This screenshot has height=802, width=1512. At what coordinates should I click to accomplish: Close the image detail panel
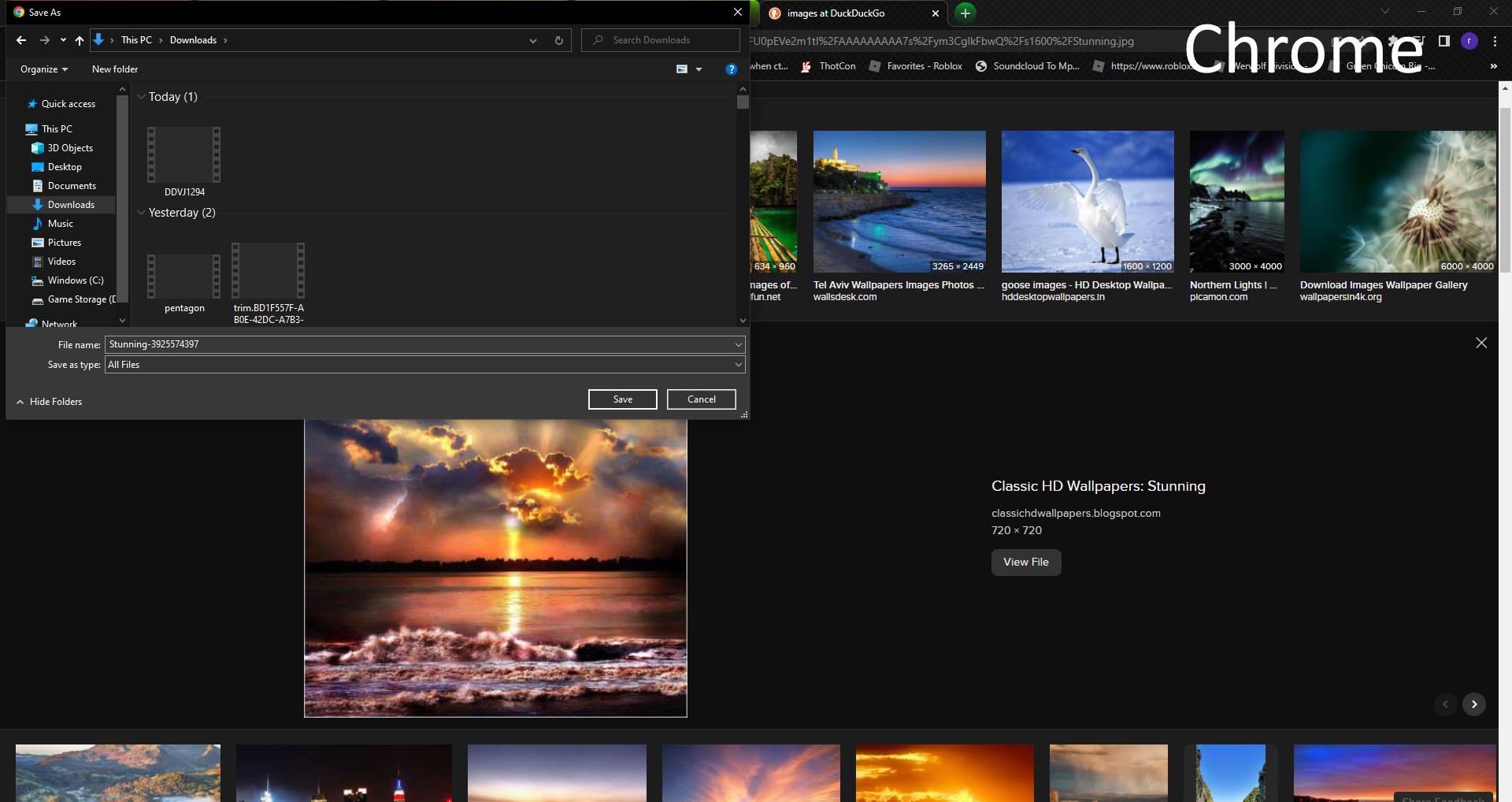tap(1481, 343)
